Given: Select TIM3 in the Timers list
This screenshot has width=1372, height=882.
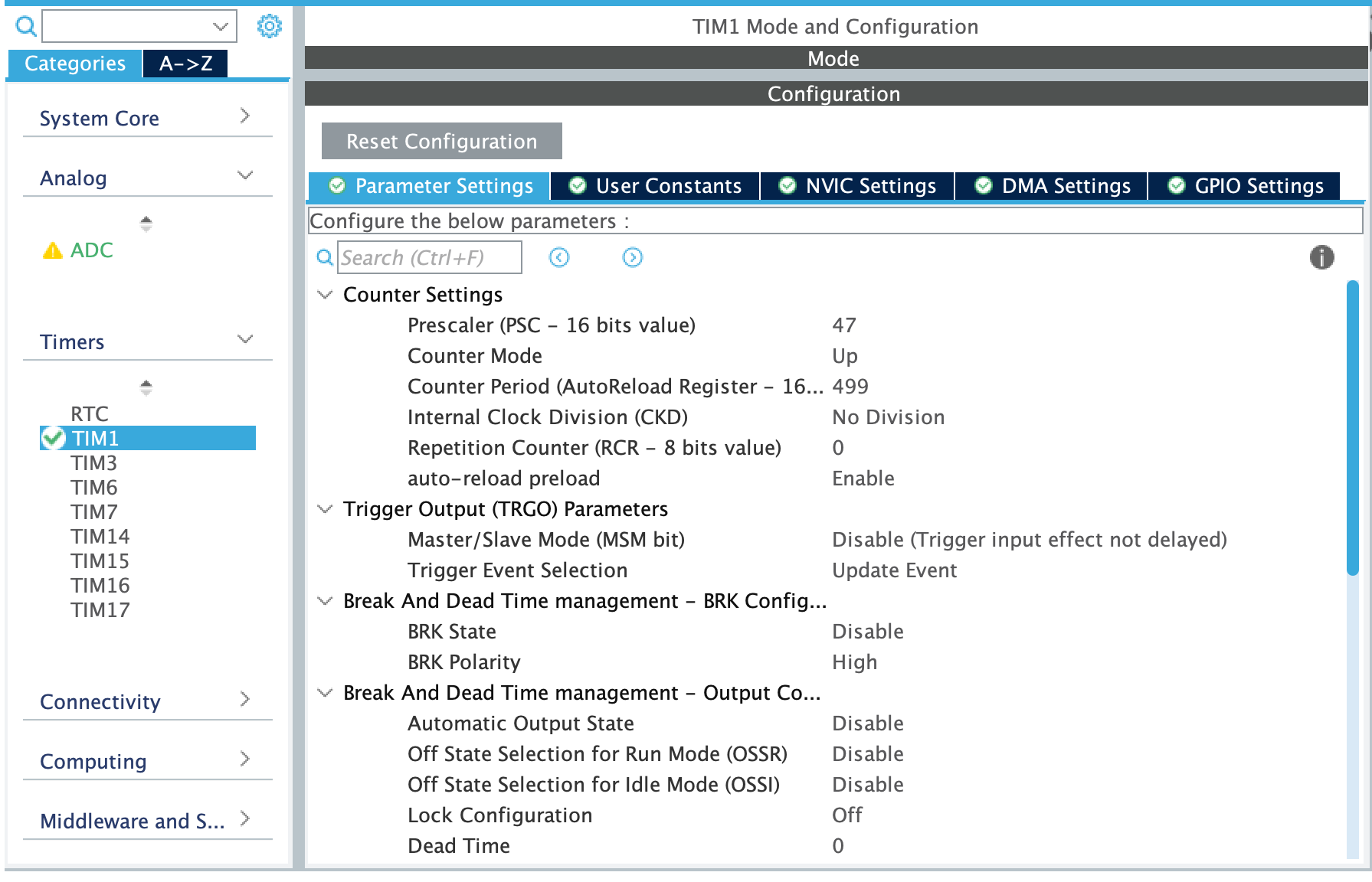Looking at the screenshot, I should click(x=93, y=462).
